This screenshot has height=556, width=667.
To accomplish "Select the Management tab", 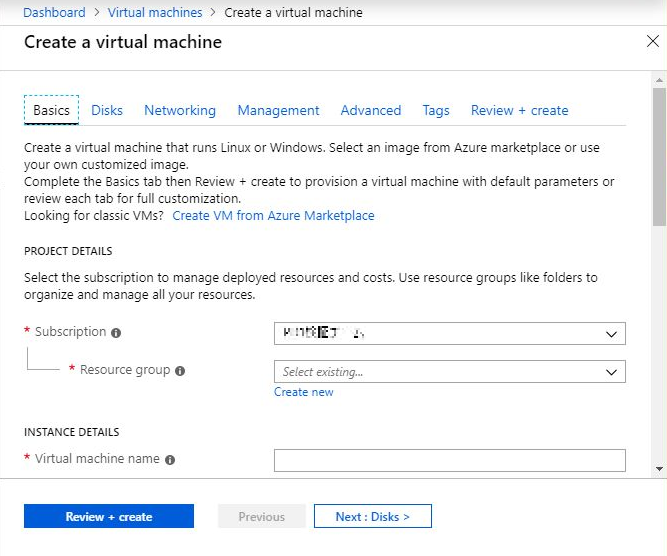I will [278, 111].
